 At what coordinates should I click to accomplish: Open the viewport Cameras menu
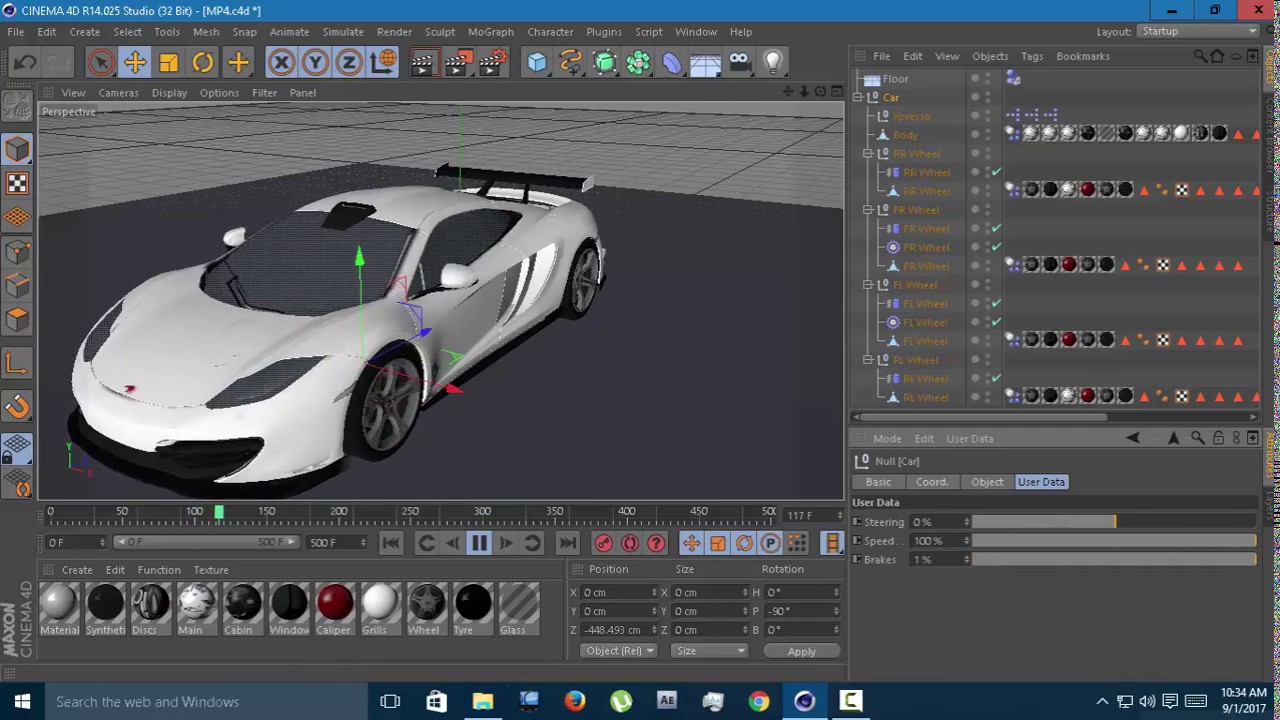tap(118, 93)
